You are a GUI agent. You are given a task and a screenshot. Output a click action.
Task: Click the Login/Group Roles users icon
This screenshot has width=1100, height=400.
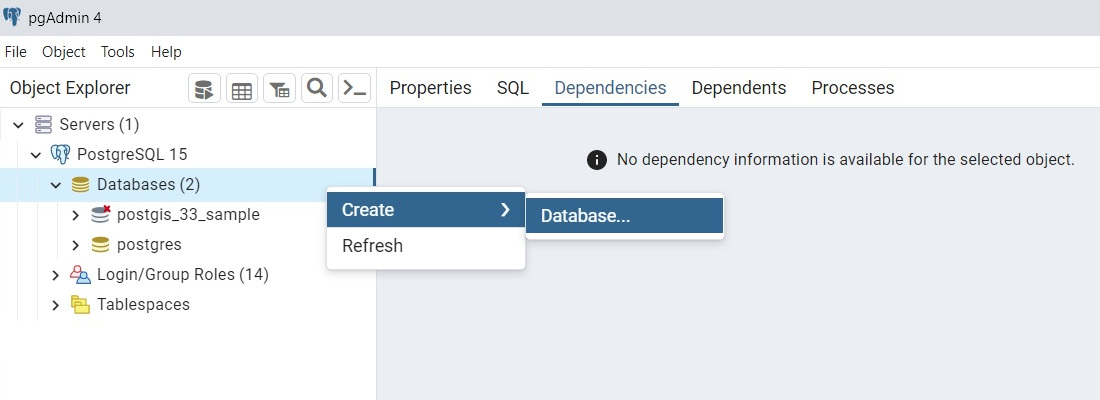pyautogui.click(x=81, y=274)
